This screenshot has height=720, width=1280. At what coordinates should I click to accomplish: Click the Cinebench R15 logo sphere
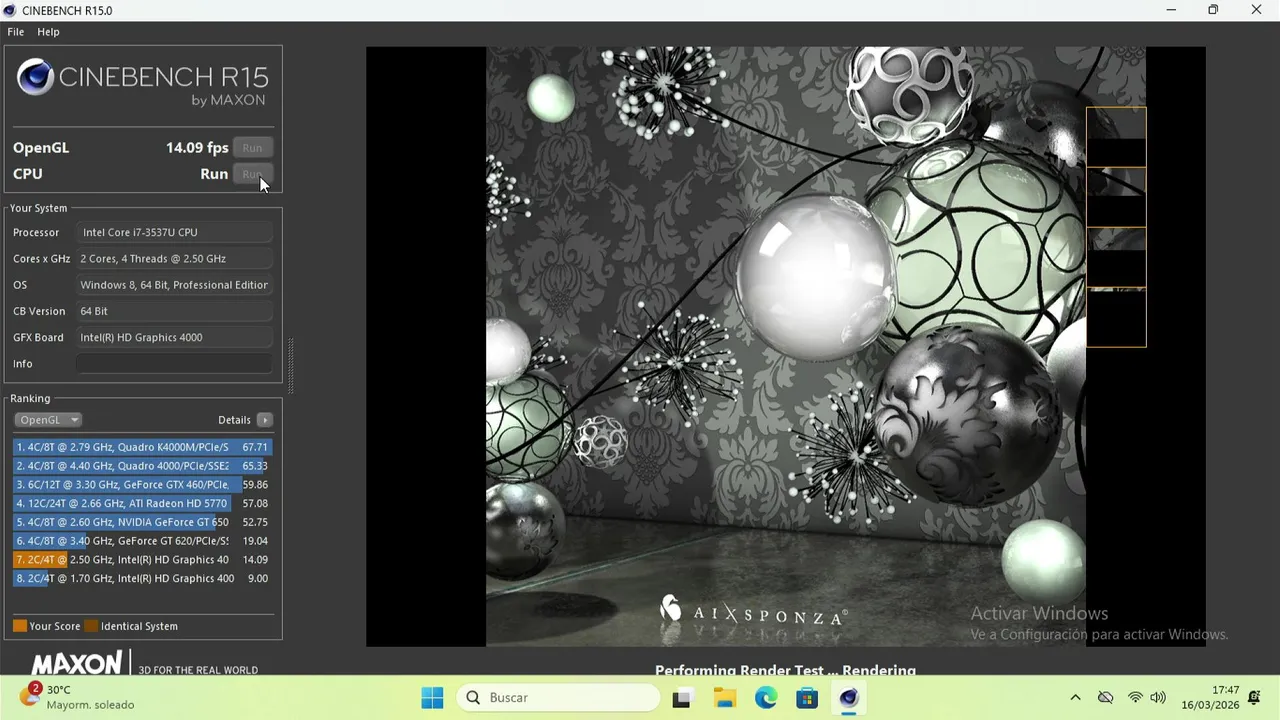(35, 78)
